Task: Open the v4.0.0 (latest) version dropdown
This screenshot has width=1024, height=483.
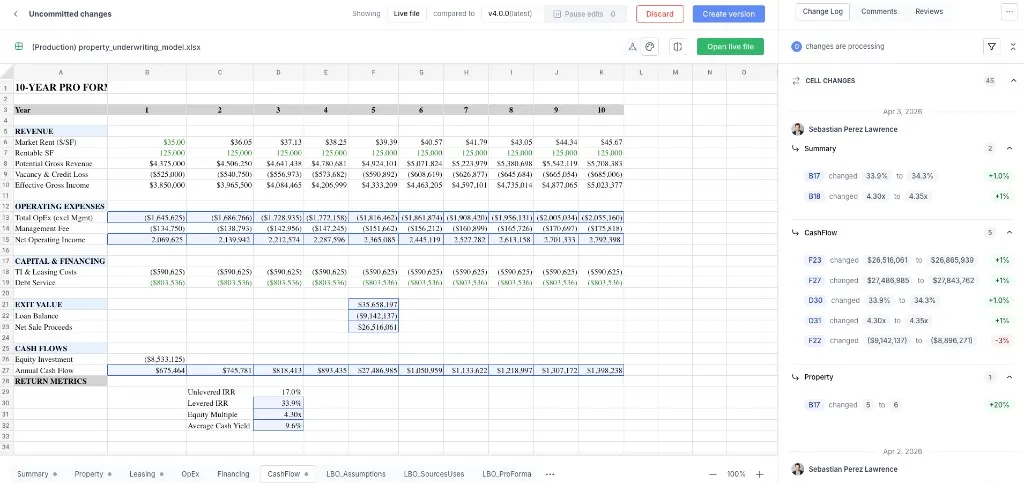Action: [x=511, y=14]
